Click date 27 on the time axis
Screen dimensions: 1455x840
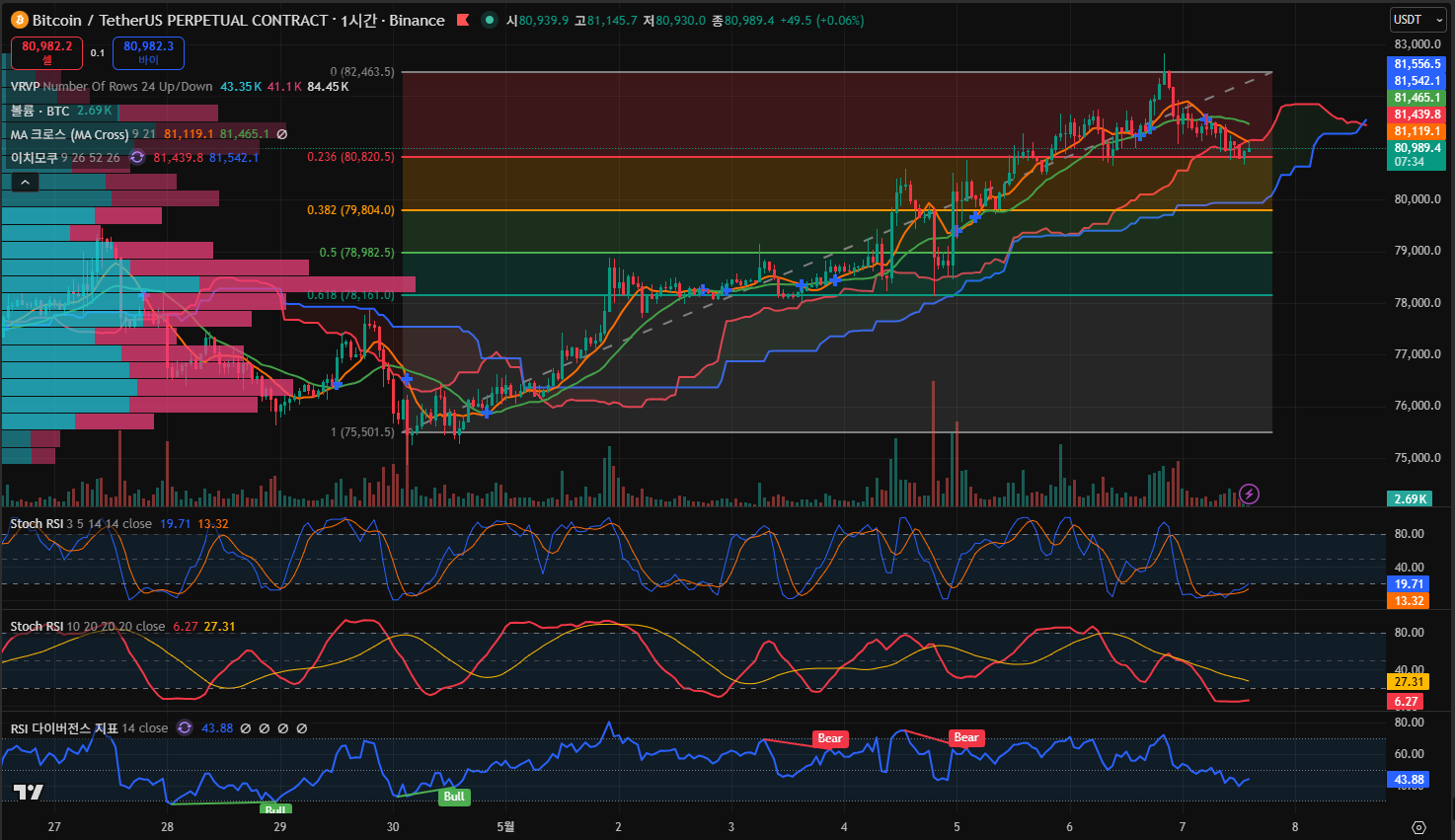coord(54,826)
